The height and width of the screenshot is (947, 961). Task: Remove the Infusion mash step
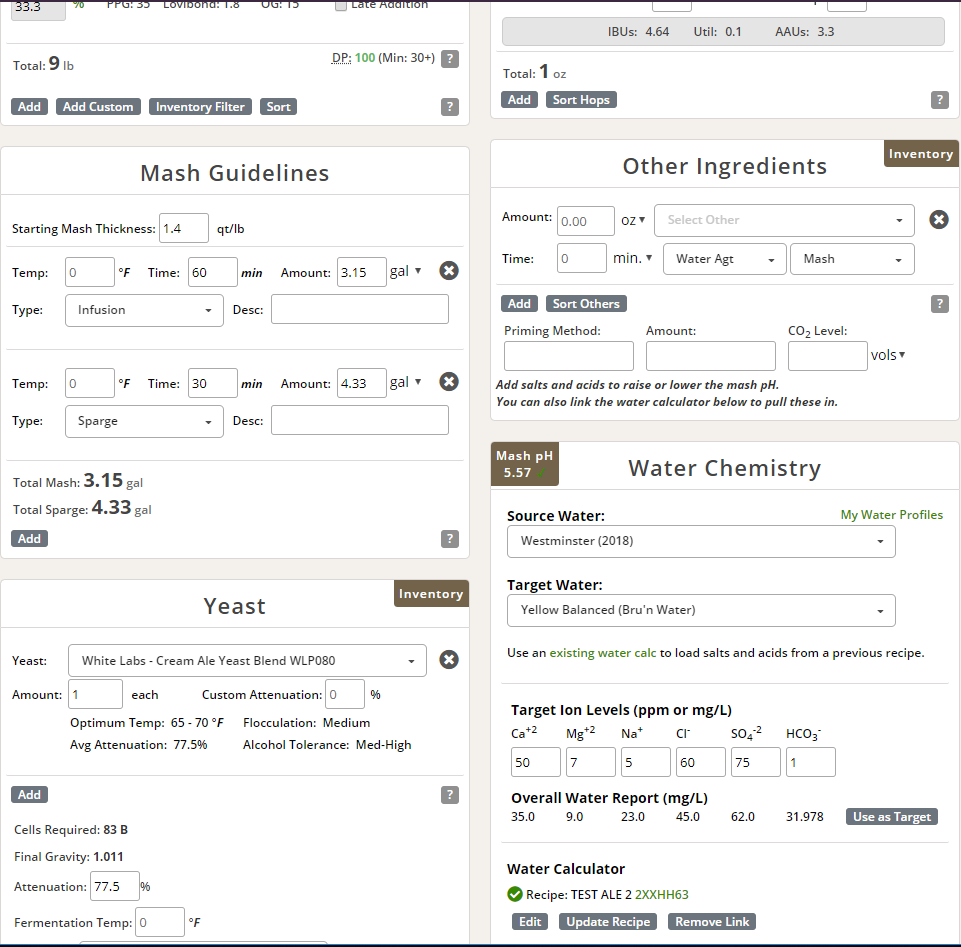[x=449, y=271]
